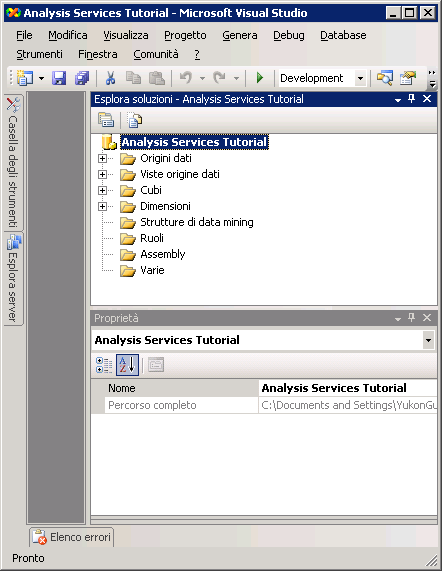Click the Properties window toolbar icon

coord(408,78)
